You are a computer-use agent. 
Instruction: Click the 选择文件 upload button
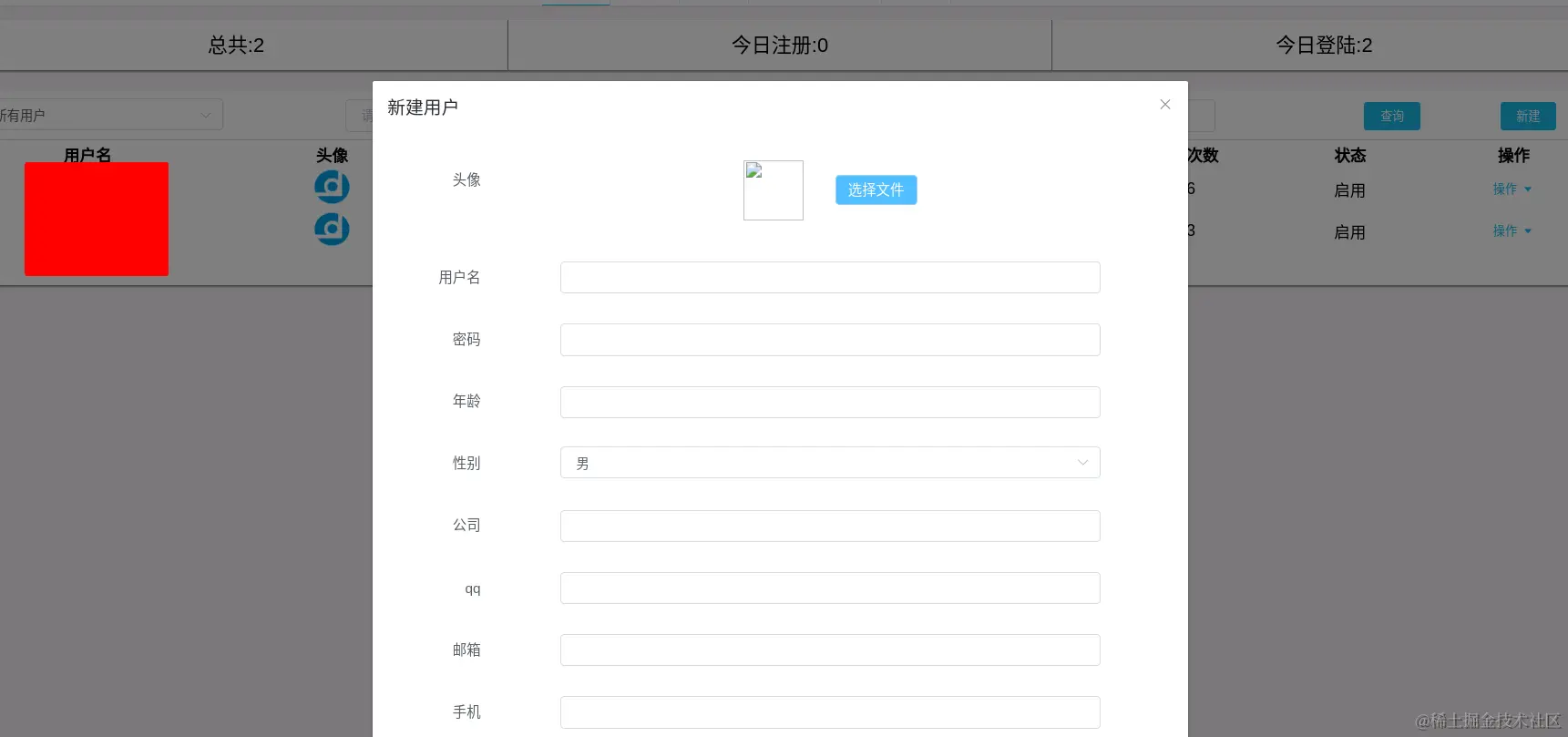click(876, 189)
